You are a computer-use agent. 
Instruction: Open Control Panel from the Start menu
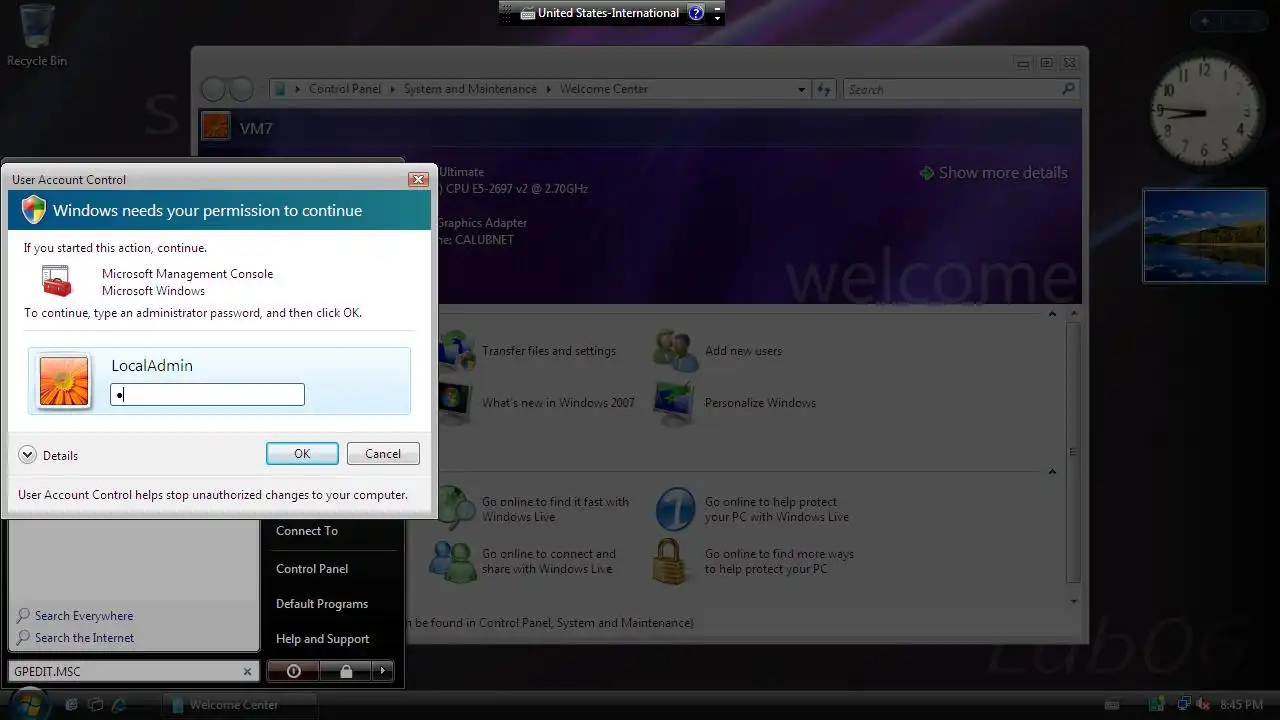pos(312,568)
